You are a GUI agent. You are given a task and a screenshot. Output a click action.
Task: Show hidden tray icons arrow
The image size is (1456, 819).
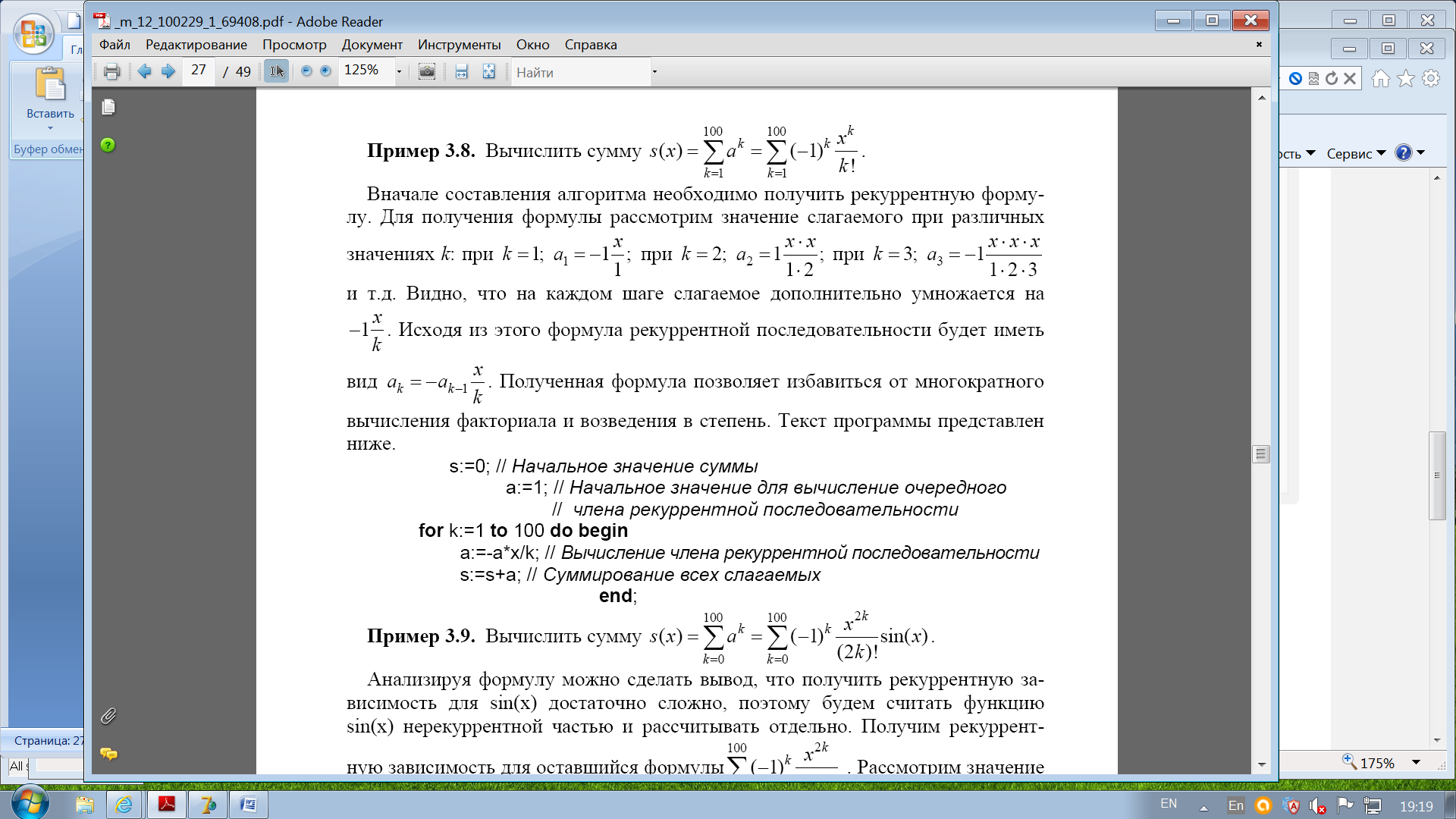pyautogui.click(x=1203, y=808)
